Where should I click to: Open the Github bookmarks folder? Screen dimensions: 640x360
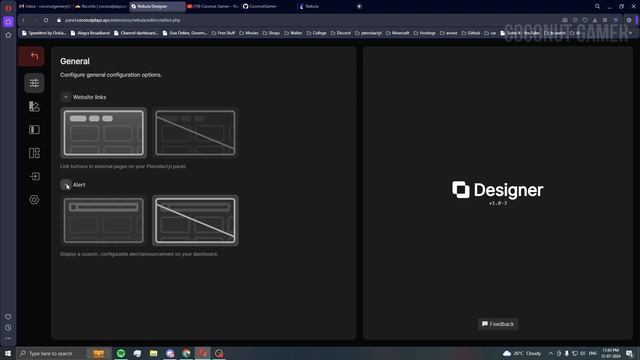pos(471,33)
